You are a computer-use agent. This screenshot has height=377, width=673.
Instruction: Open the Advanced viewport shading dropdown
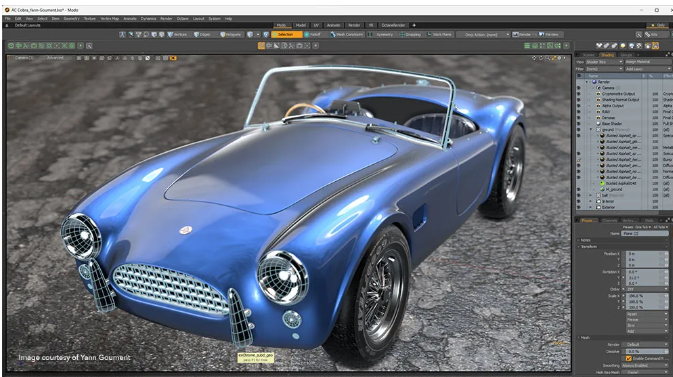pyautogui.click(x=55, y=58)
